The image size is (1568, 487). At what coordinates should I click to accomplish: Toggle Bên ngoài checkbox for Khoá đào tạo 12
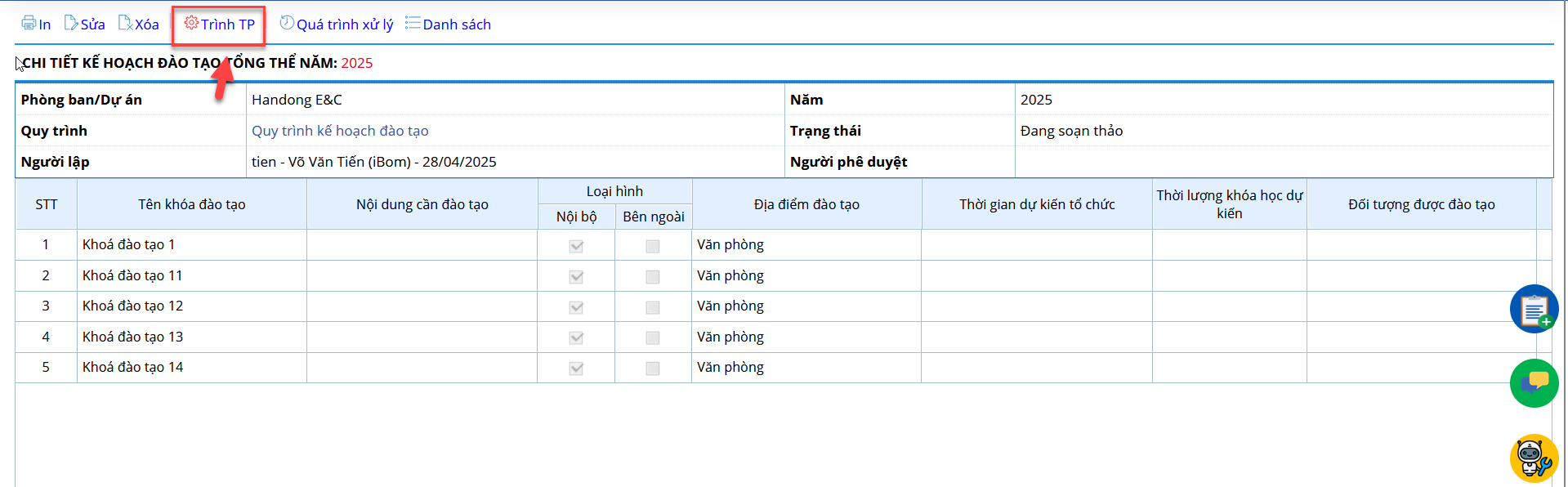[652, 307]
